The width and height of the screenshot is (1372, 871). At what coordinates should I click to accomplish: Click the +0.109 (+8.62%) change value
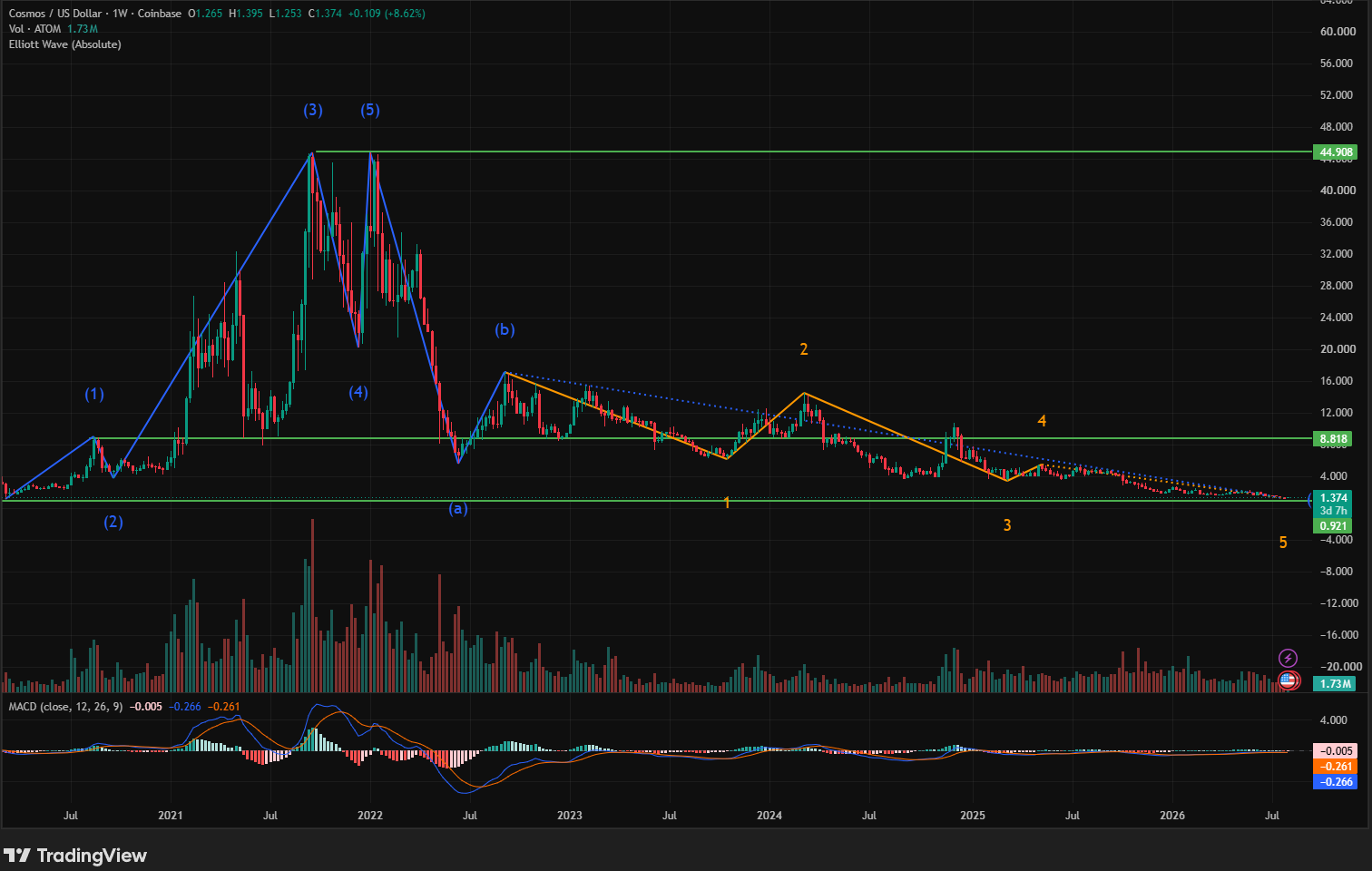(x=386, y=14)
